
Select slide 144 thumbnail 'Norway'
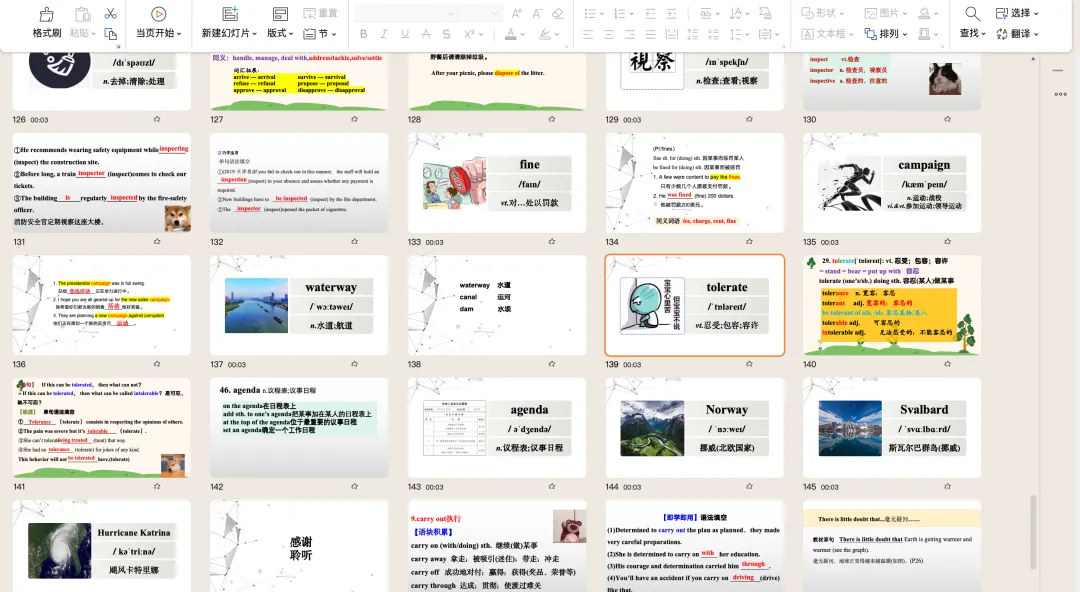694,427
